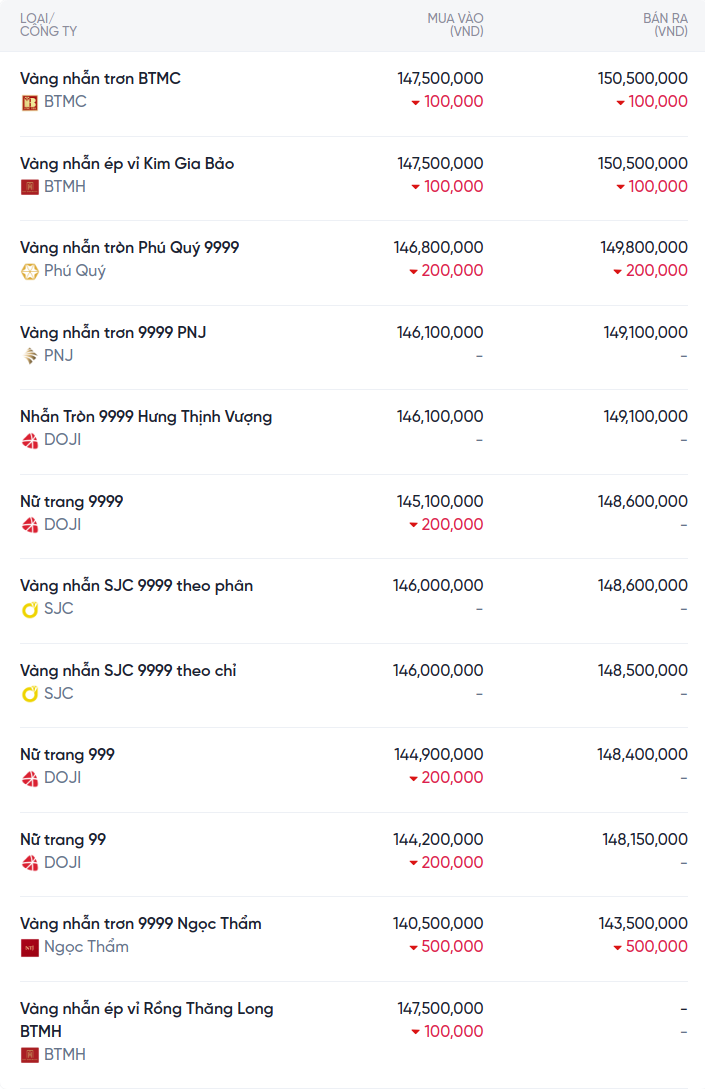The height and width of the screenshot is (1089, 705).
Task: Click the Phú Quý company logo icon
Action: tap(30, 271)
